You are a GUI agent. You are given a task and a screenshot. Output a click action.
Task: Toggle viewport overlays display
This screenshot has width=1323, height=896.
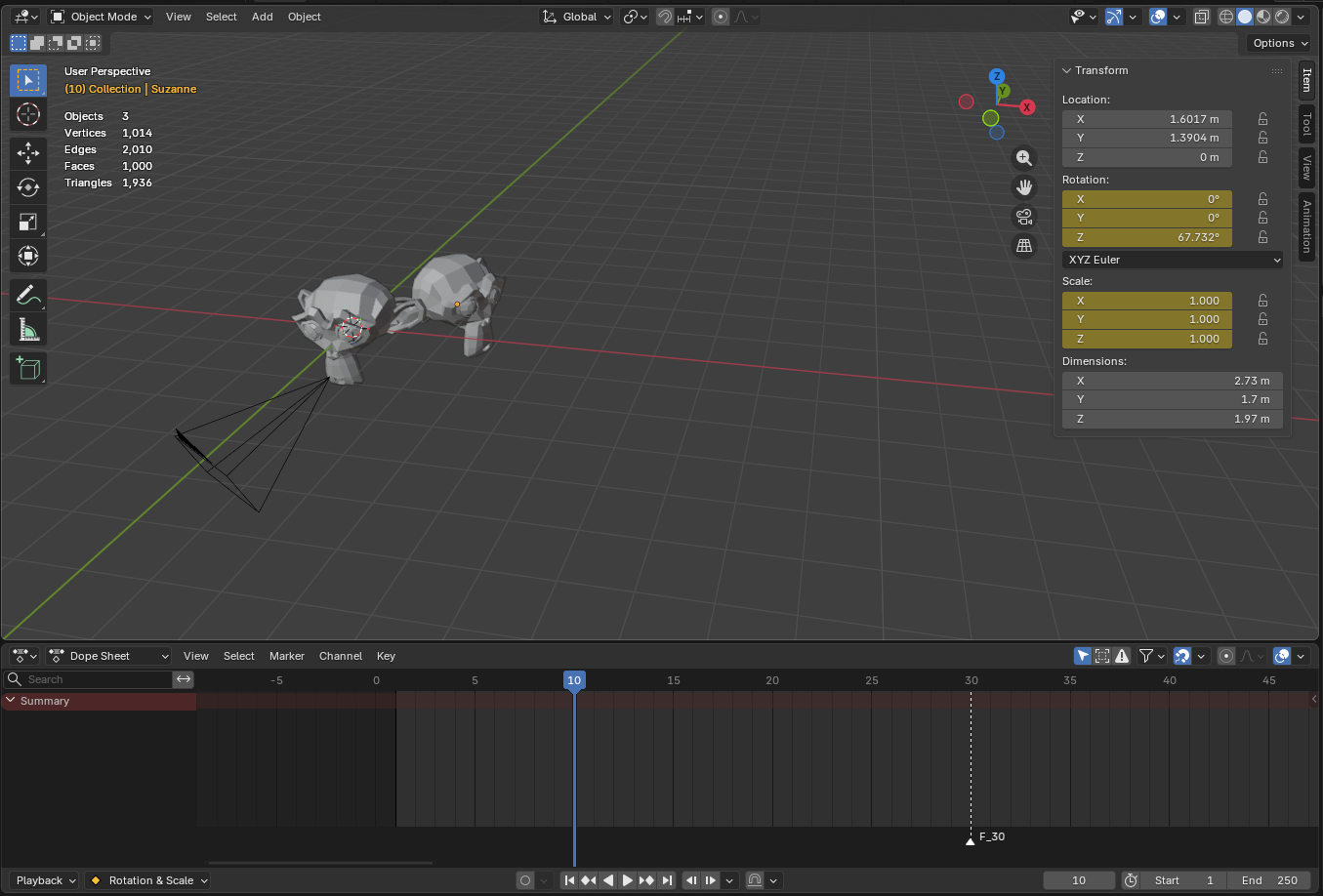tap(1158, 17)
